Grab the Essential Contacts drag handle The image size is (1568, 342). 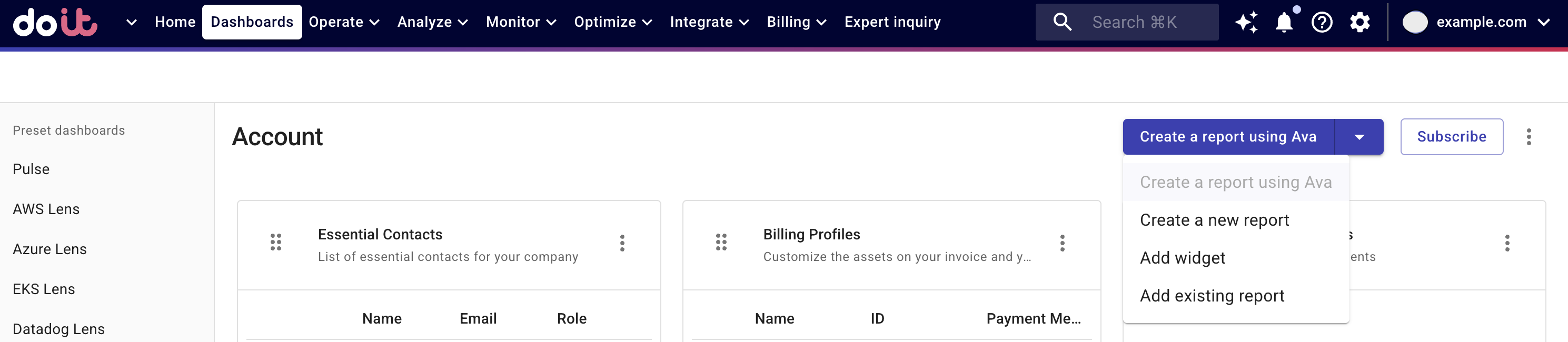(276, 242)
